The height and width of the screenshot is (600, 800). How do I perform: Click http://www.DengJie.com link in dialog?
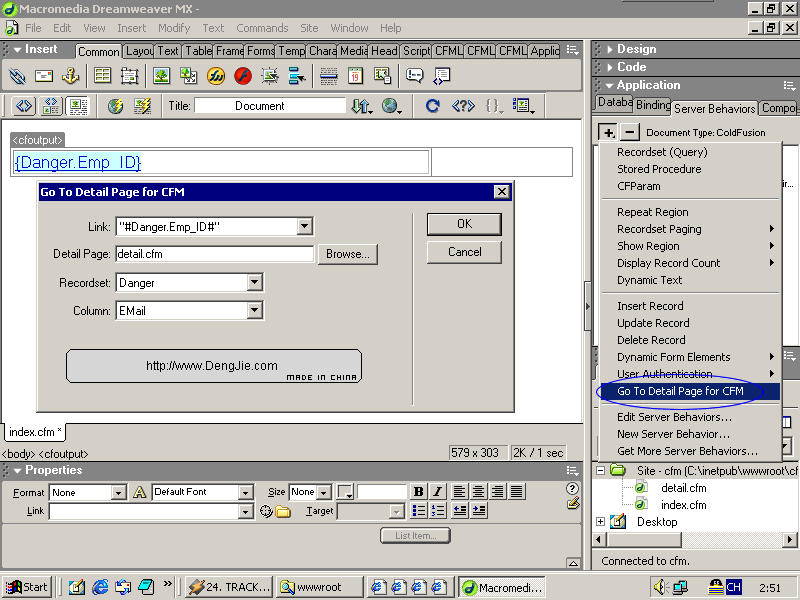(212, 366)
